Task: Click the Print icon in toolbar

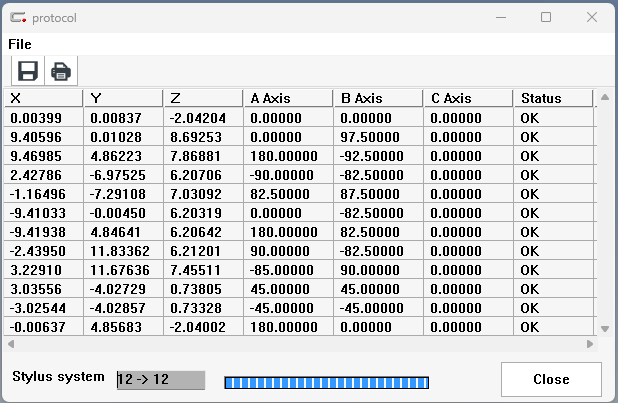Action: [60, 71]
